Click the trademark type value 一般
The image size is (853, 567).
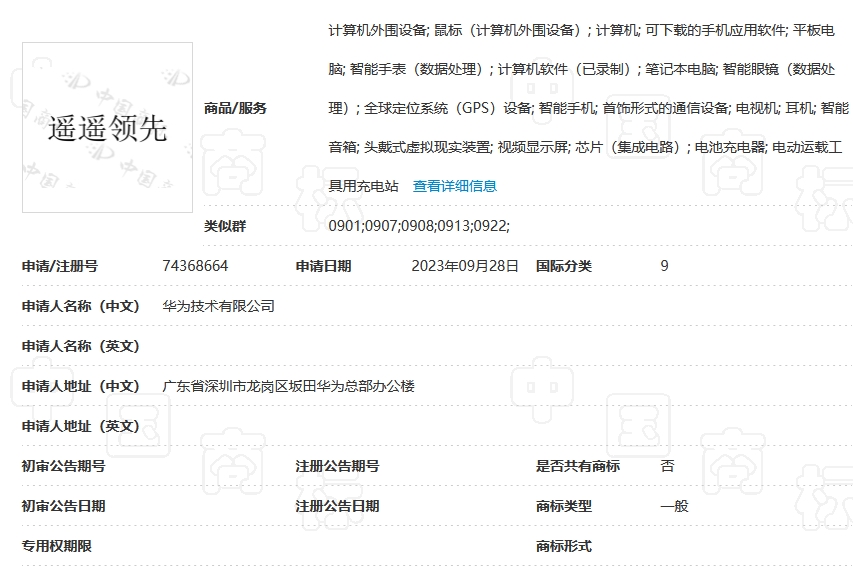coord(674,506)
